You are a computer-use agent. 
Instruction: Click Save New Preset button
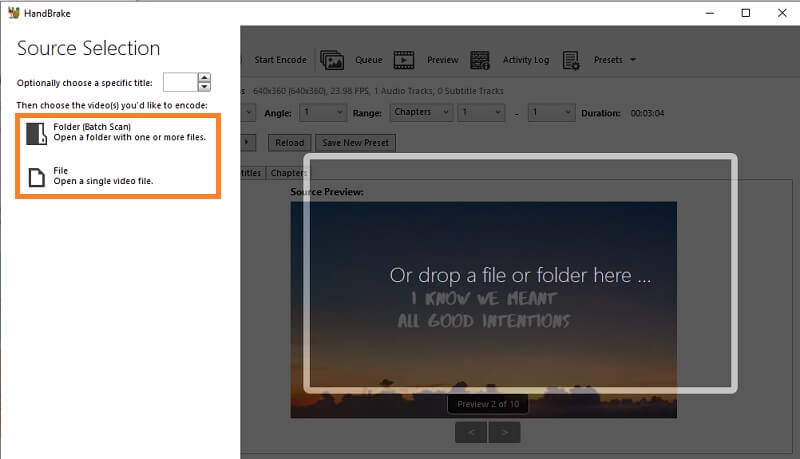pos(357,143)
